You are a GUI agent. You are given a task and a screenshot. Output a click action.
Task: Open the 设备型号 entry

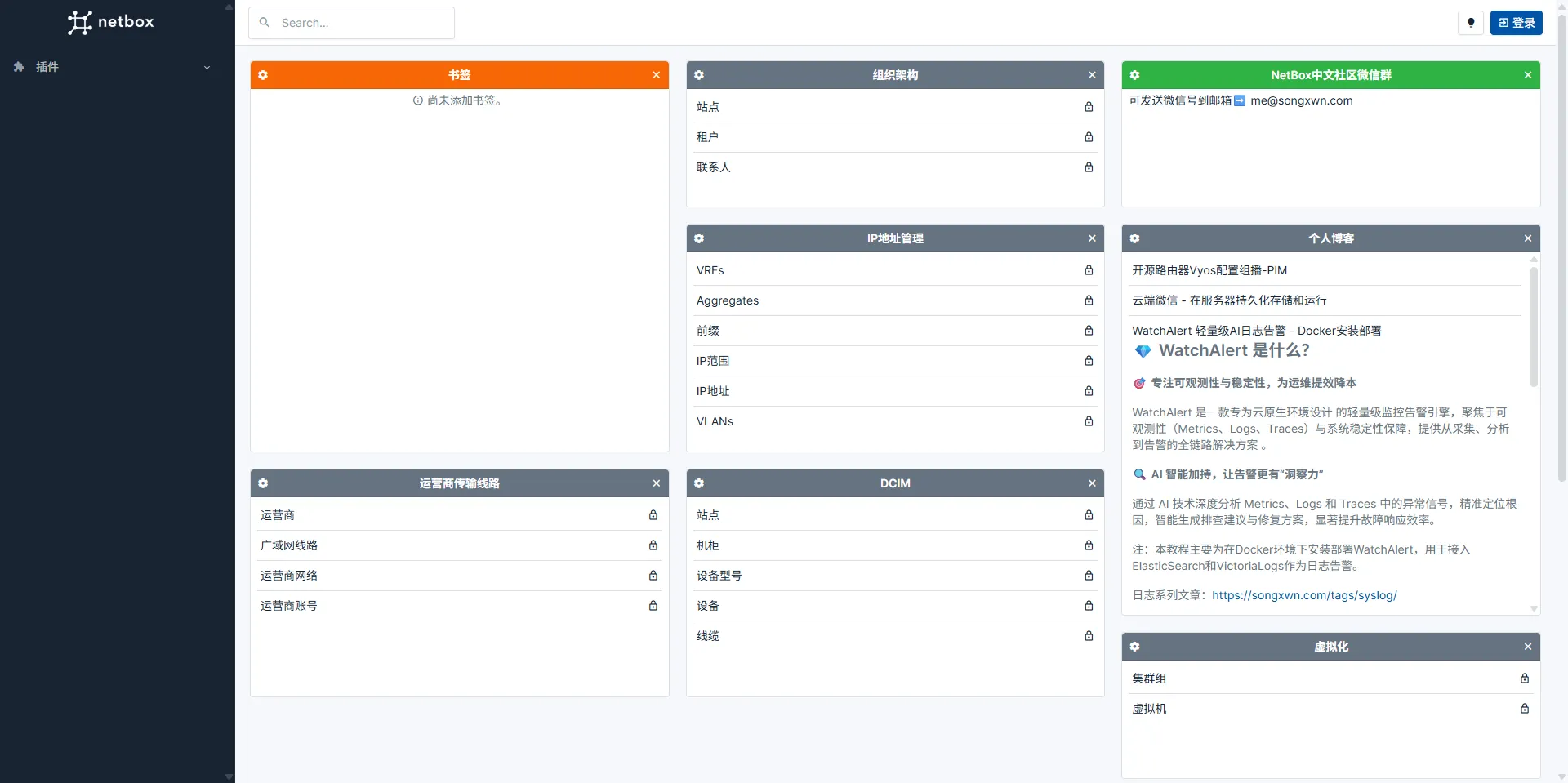coord(895,576)
